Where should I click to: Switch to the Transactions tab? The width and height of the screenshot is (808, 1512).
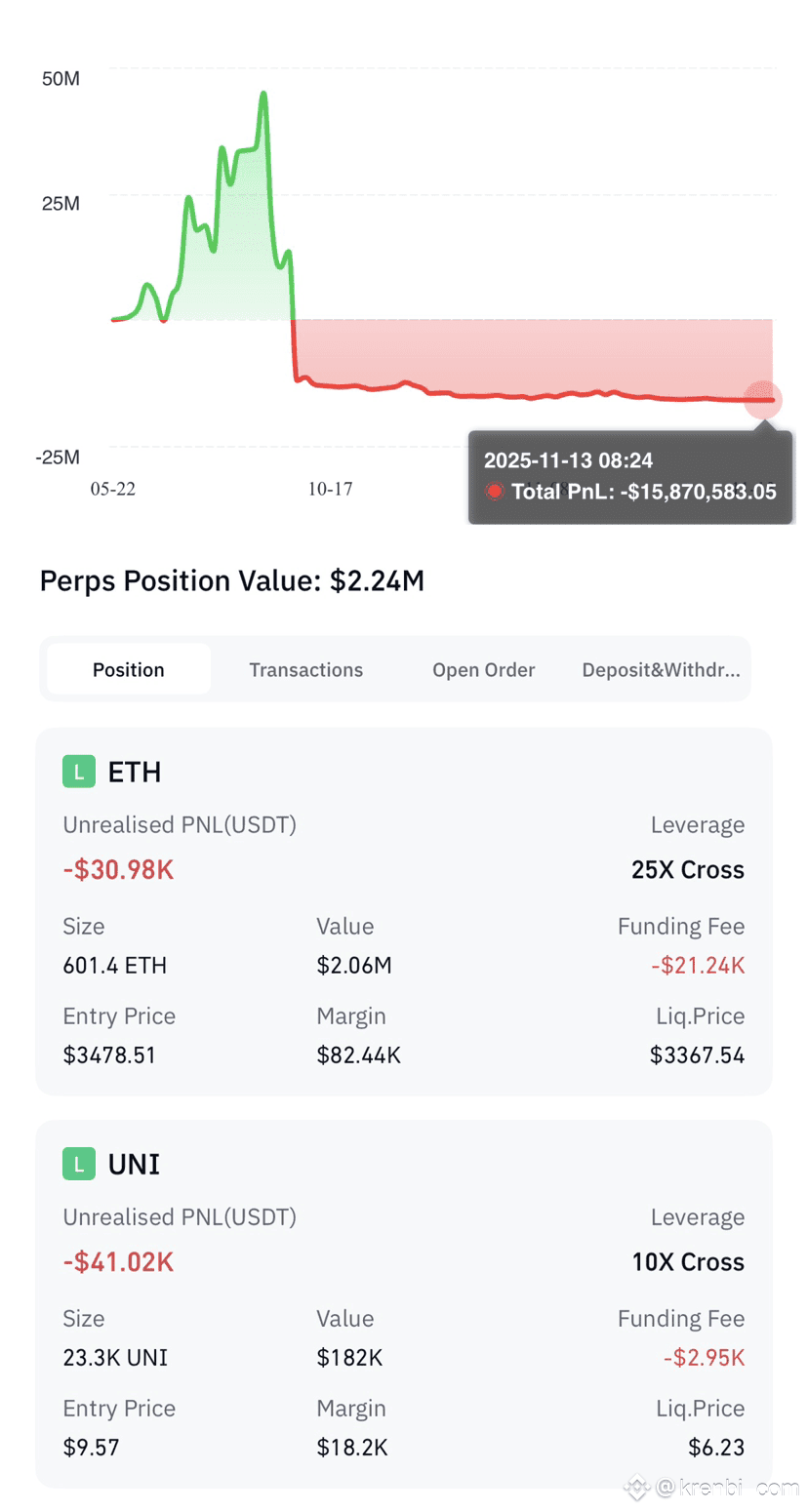[305, 670]
